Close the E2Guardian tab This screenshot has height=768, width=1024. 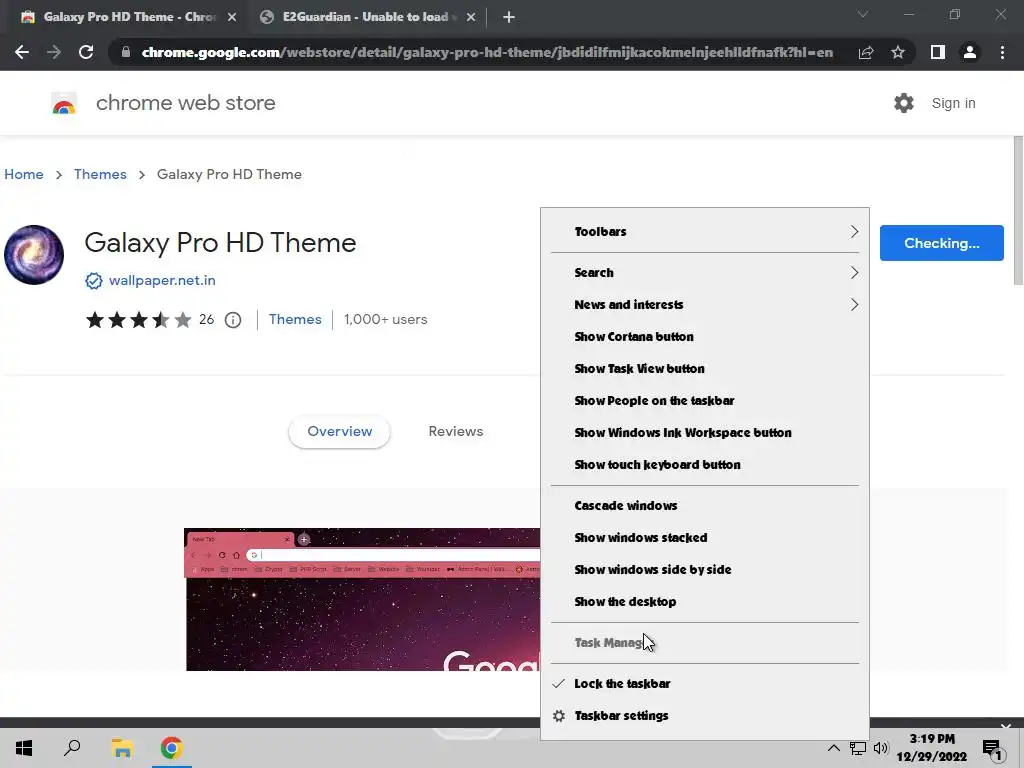pyautogui.click(x=471, y=17)
